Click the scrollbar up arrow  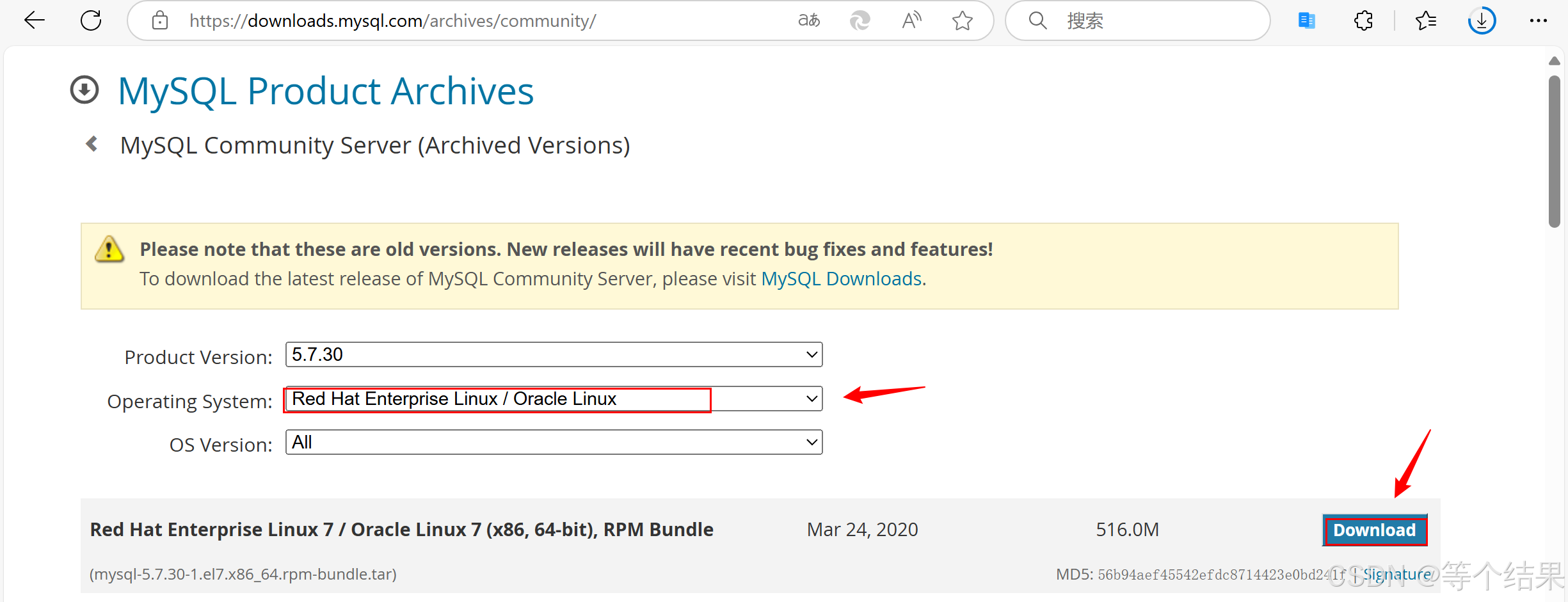(x=1555, y=61)
